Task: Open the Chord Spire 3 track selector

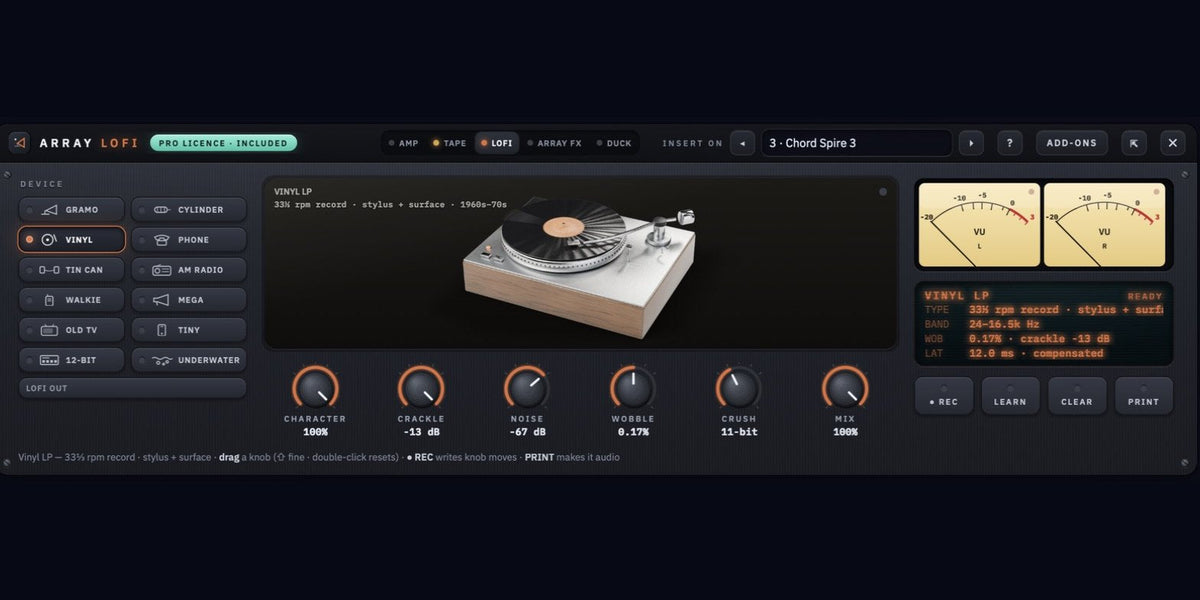Action: (x=856, y=143)
